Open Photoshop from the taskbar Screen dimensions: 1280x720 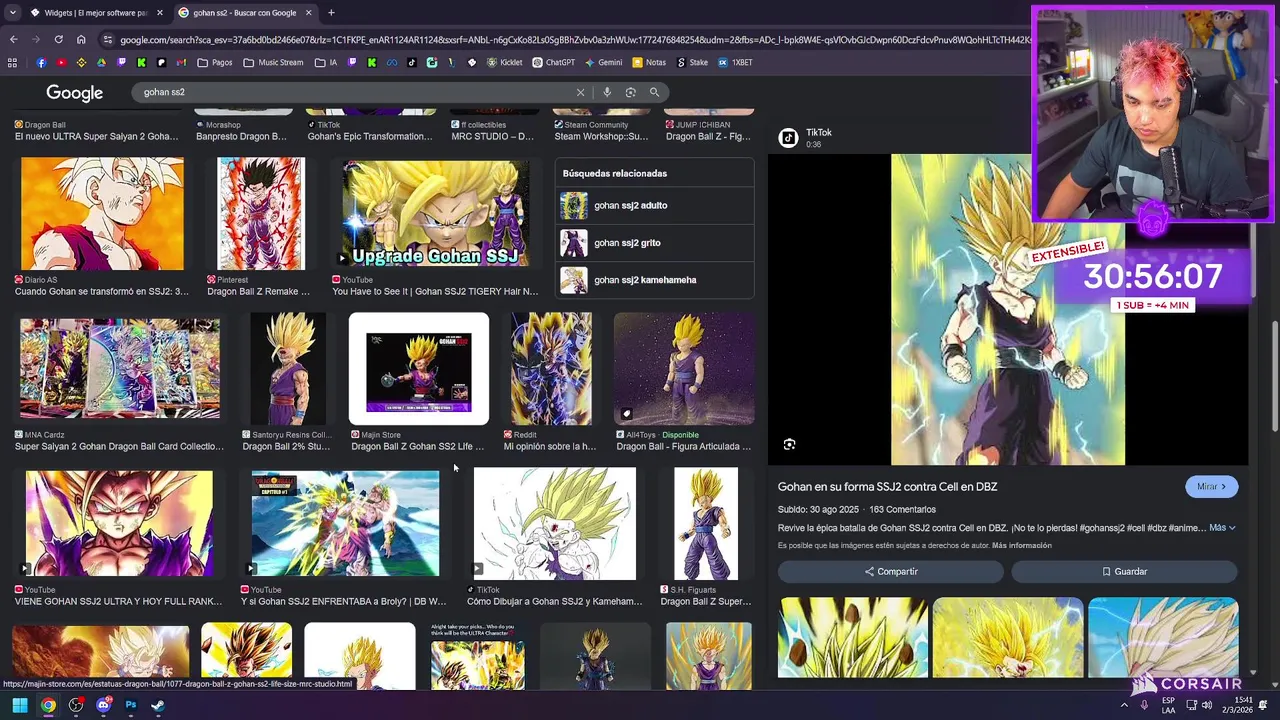(130, 705)
